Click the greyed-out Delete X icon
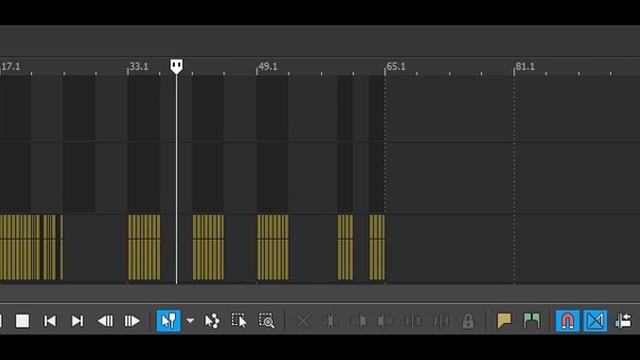This screenshot has width=640, height=360. pyautogui.click(x=303, y=321)
